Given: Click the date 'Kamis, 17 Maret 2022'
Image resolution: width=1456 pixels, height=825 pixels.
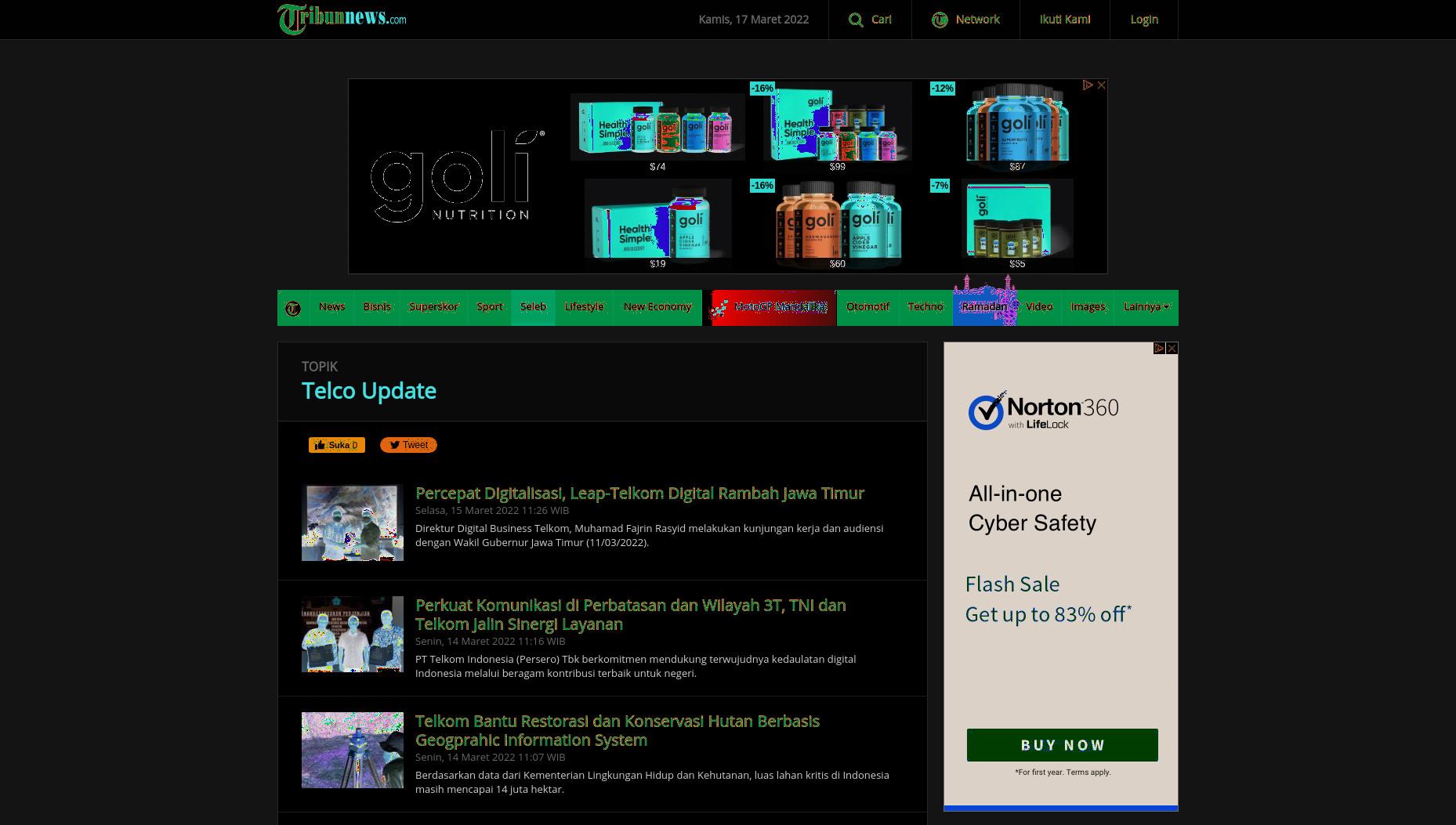Looking at the screenshot, I should (753, 20).
